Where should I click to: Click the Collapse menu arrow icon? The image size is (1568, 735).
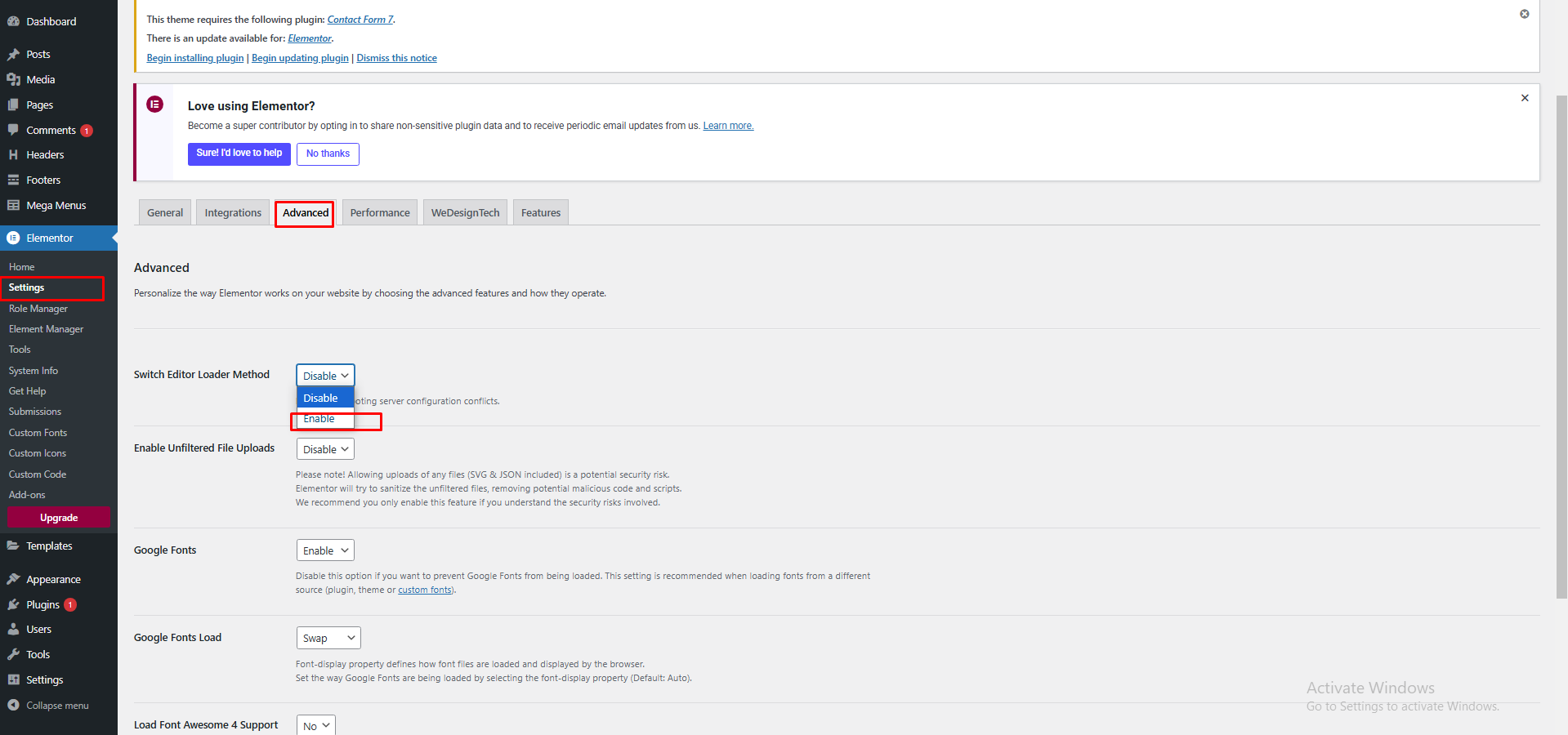click(13, 705)
